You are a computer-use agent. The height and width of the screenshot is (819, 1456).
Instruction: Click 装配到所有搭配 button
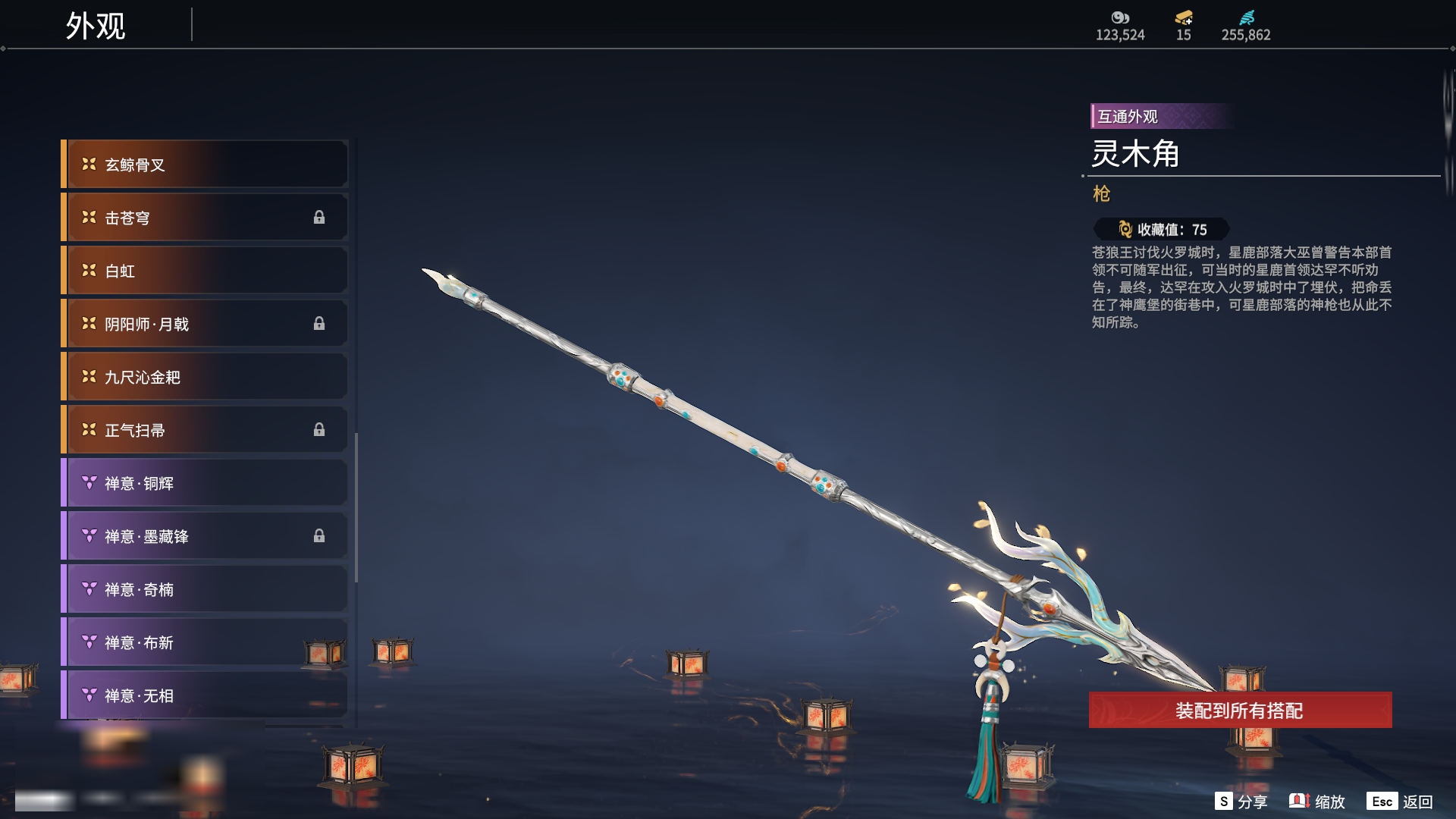tap(1240, 710)
